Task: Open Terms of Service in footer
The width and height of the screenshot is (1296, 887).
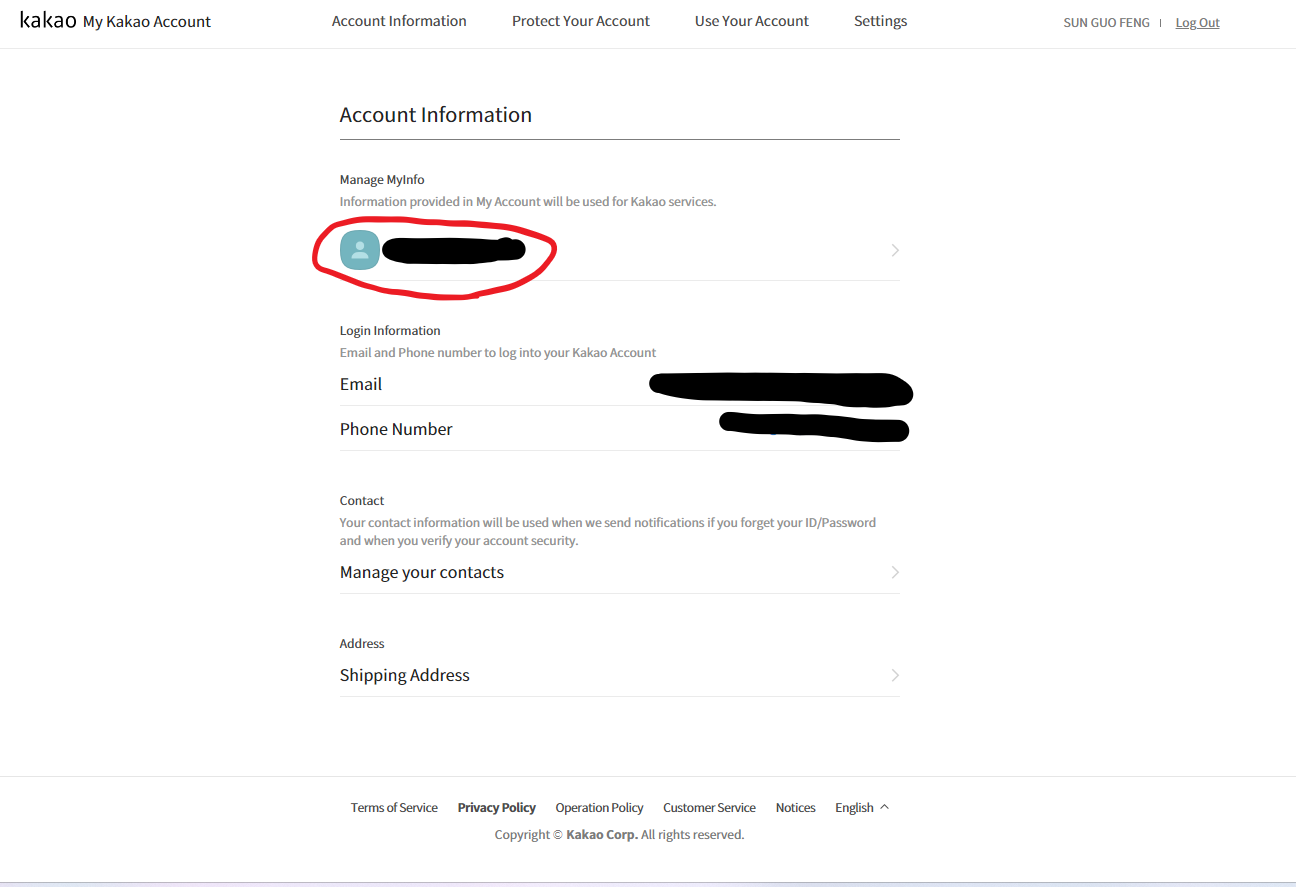Action: (x=394, y=808)
